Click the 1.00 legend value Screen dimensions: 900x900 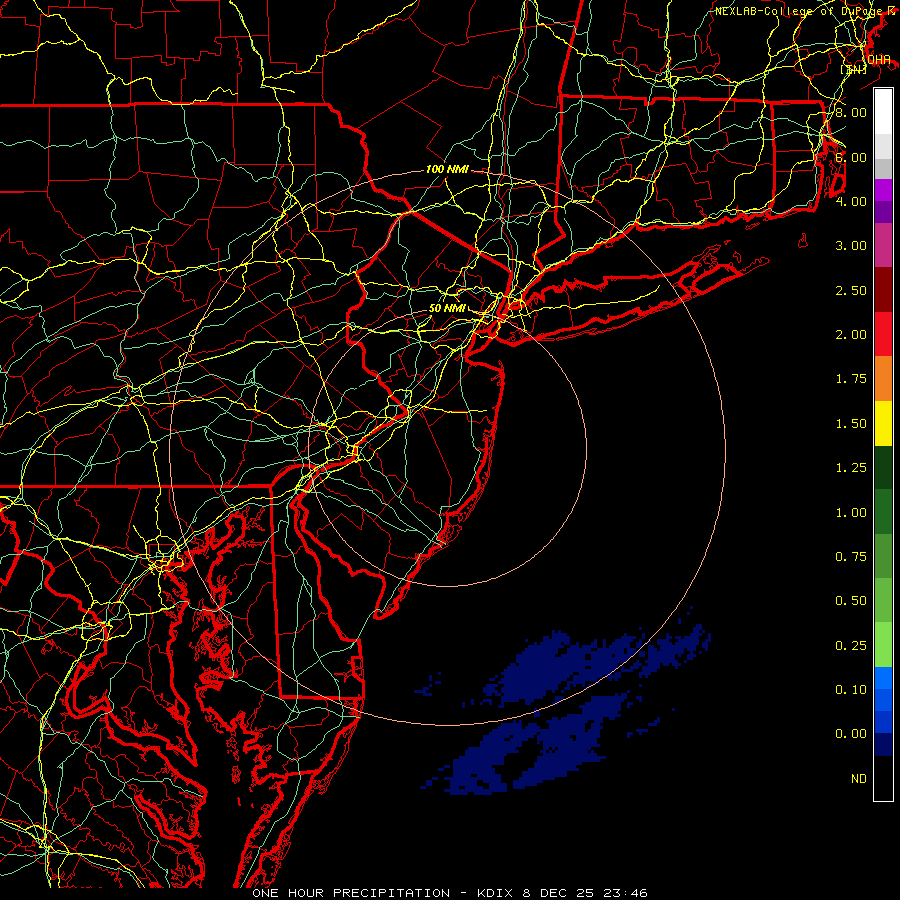point(851,513)
